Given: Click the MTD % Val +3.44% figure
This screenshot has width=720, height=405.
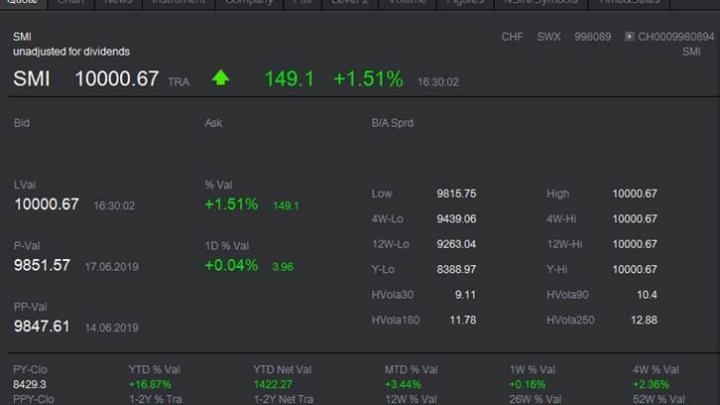Looking at the screenshot, I should pos(403,384).
